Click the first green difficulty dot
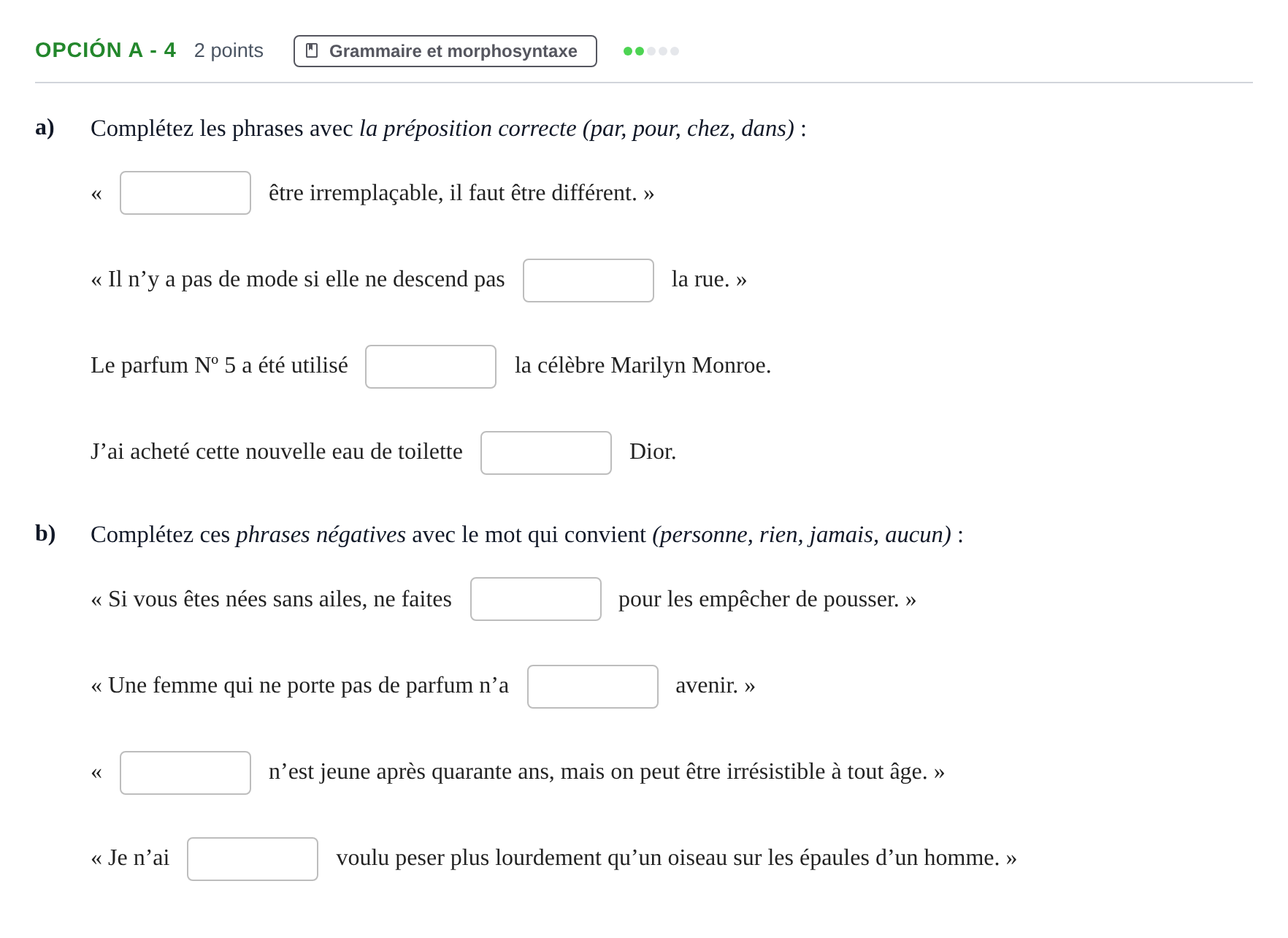 (628, 51)
